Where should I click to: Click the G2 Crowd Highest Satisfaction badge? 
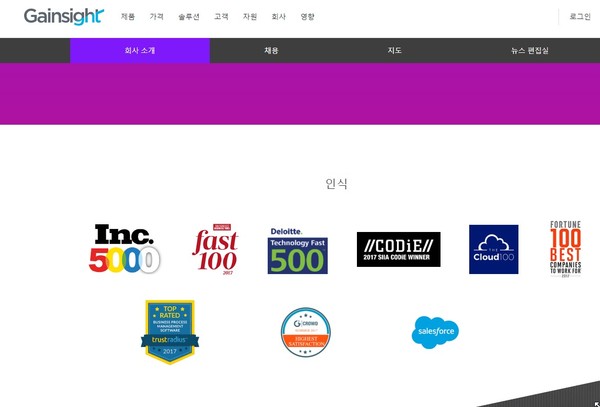tap(305, 332)
